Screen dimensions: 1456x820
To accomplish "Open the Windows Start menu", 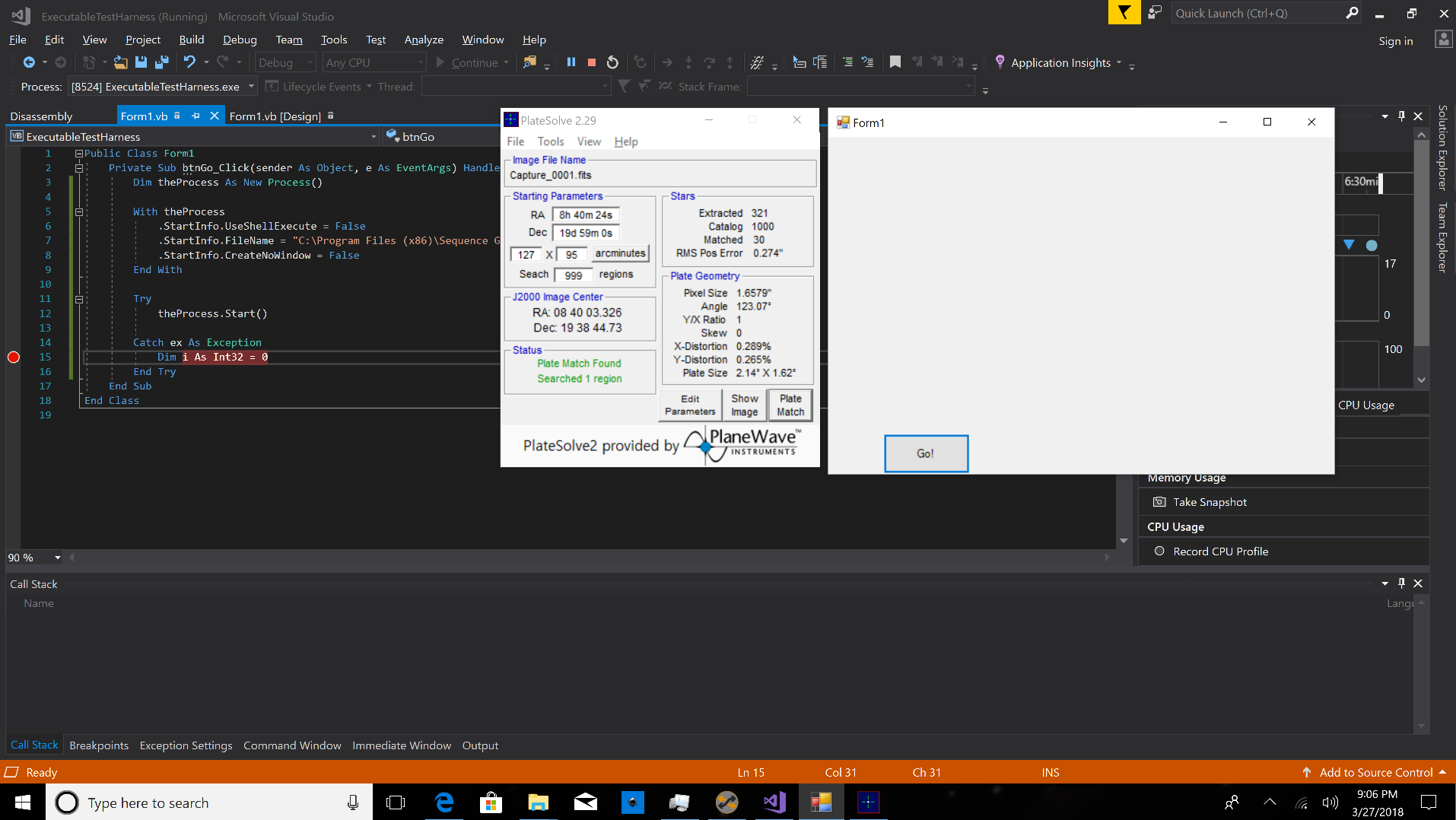I will (x=23, y=803).
